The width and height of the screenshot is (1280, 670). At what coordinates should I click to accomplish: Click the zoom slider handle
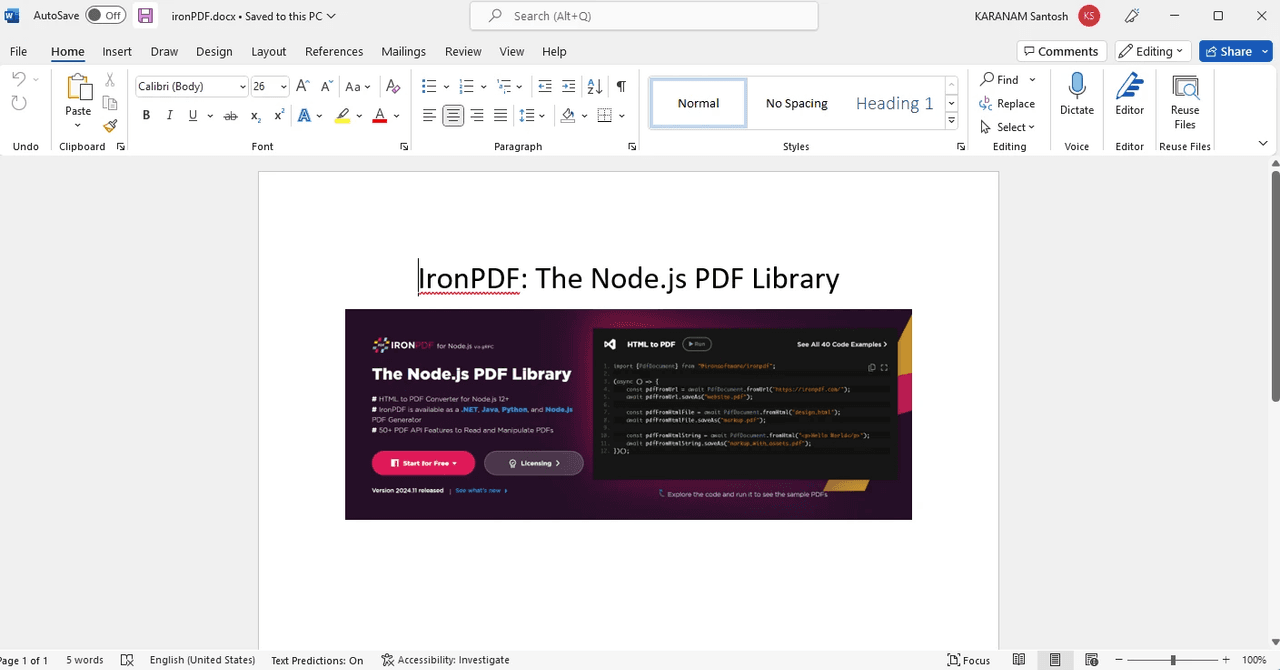pyautogui.click(x=1173, y=660)
